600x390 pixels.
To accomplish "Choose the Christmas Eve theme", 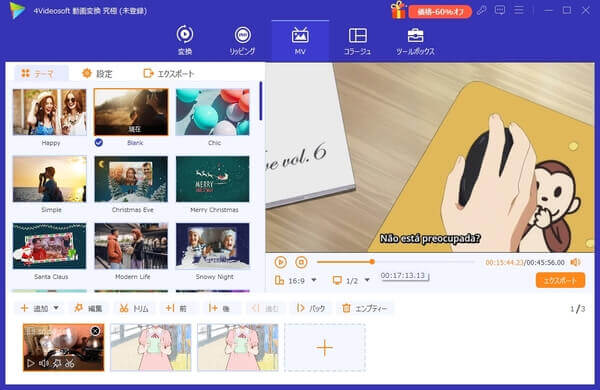I will pyautogui.click(x=131, y=179).
